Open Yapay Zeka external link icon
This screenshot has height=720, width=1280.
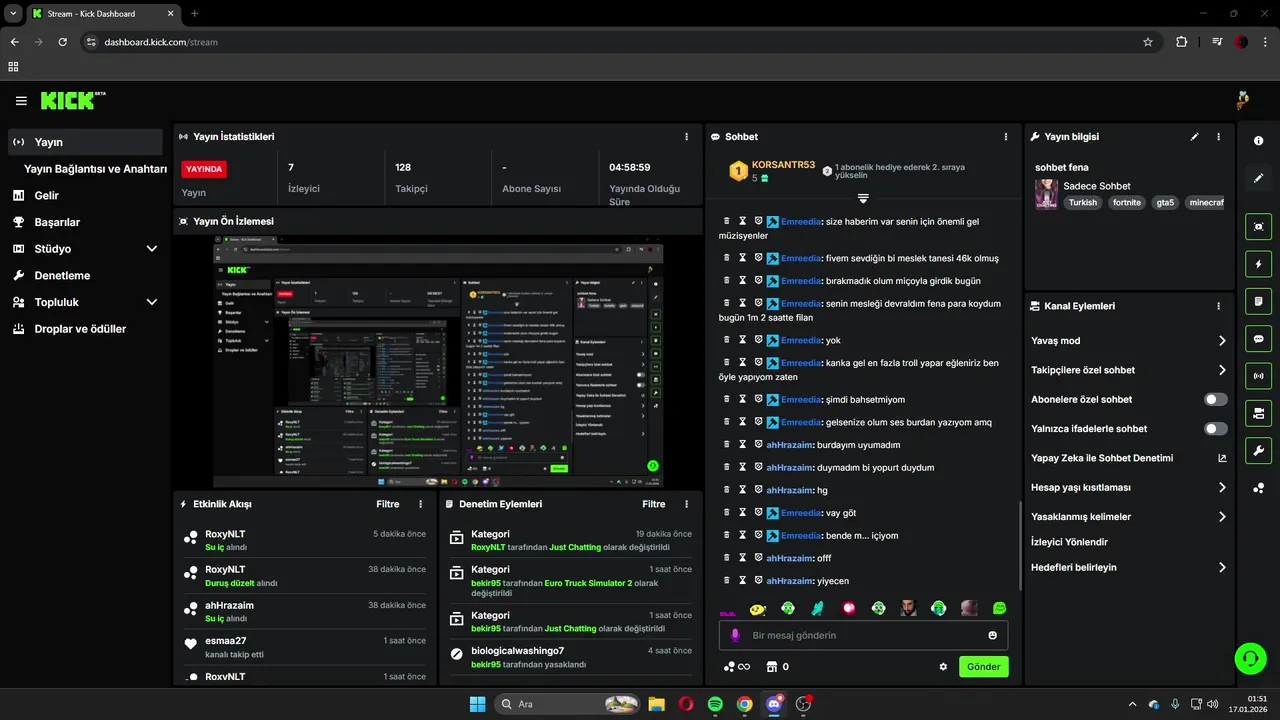pos(1222,458)
